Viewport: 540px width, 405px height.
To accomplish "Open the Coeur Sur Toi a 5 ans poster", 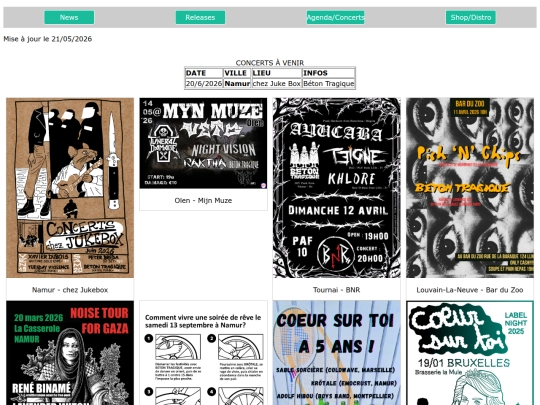I will pos(336,353).
